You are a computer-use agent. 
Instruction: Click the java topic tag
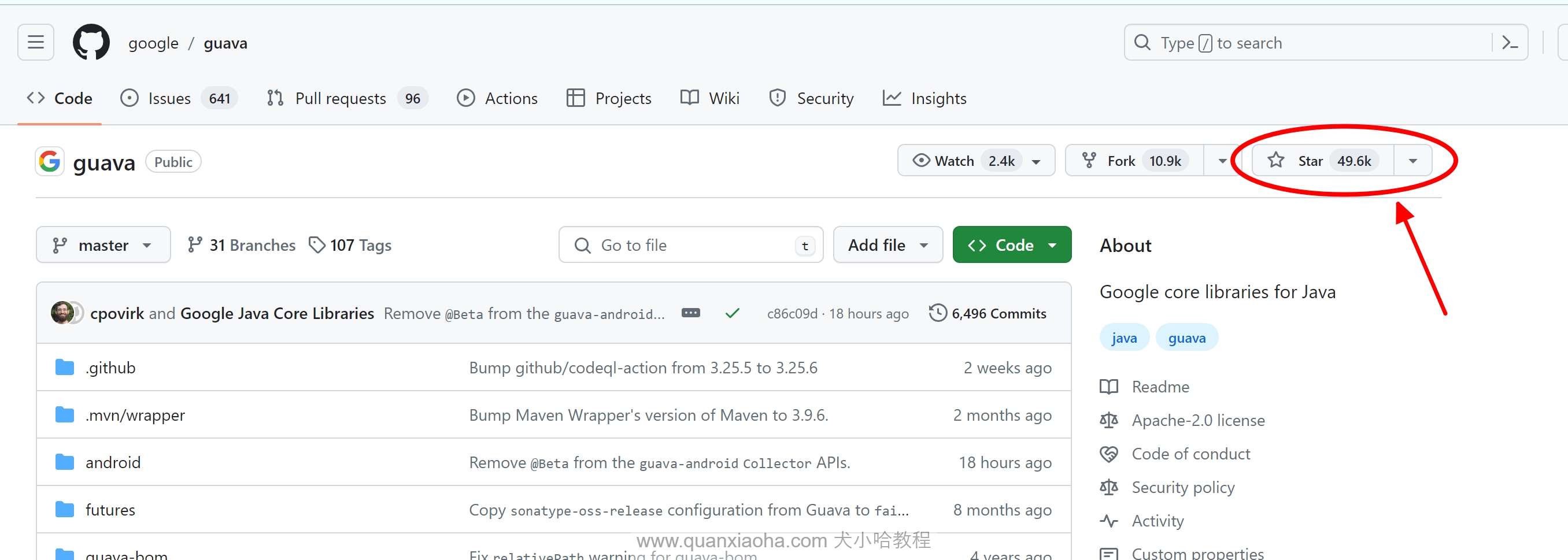point(1123,338)
